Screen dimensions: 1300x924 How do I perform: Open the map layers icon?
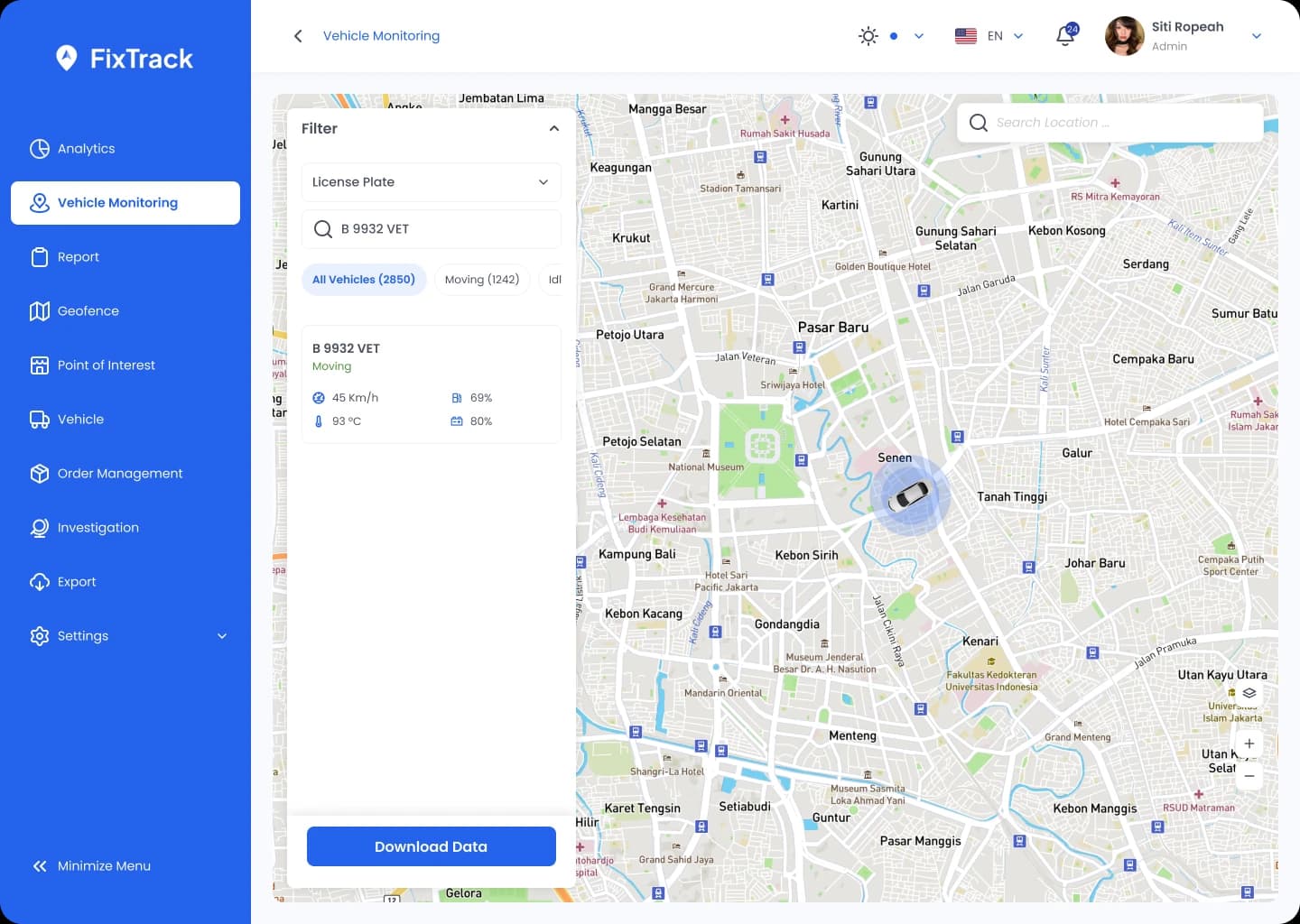[1249, 693]
